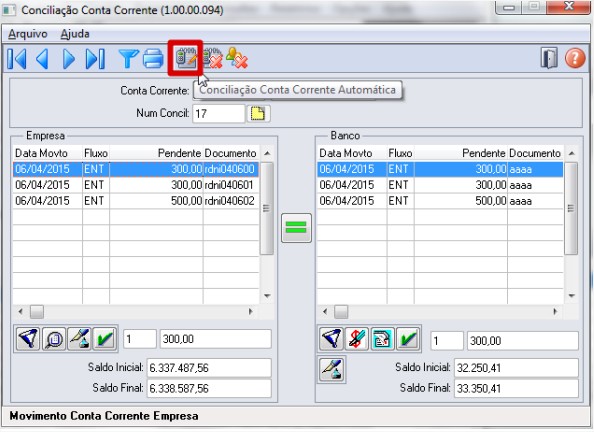Click the green equals conciliate button
Viewport: 594px width, 432px height.
(x=296, y=228)
